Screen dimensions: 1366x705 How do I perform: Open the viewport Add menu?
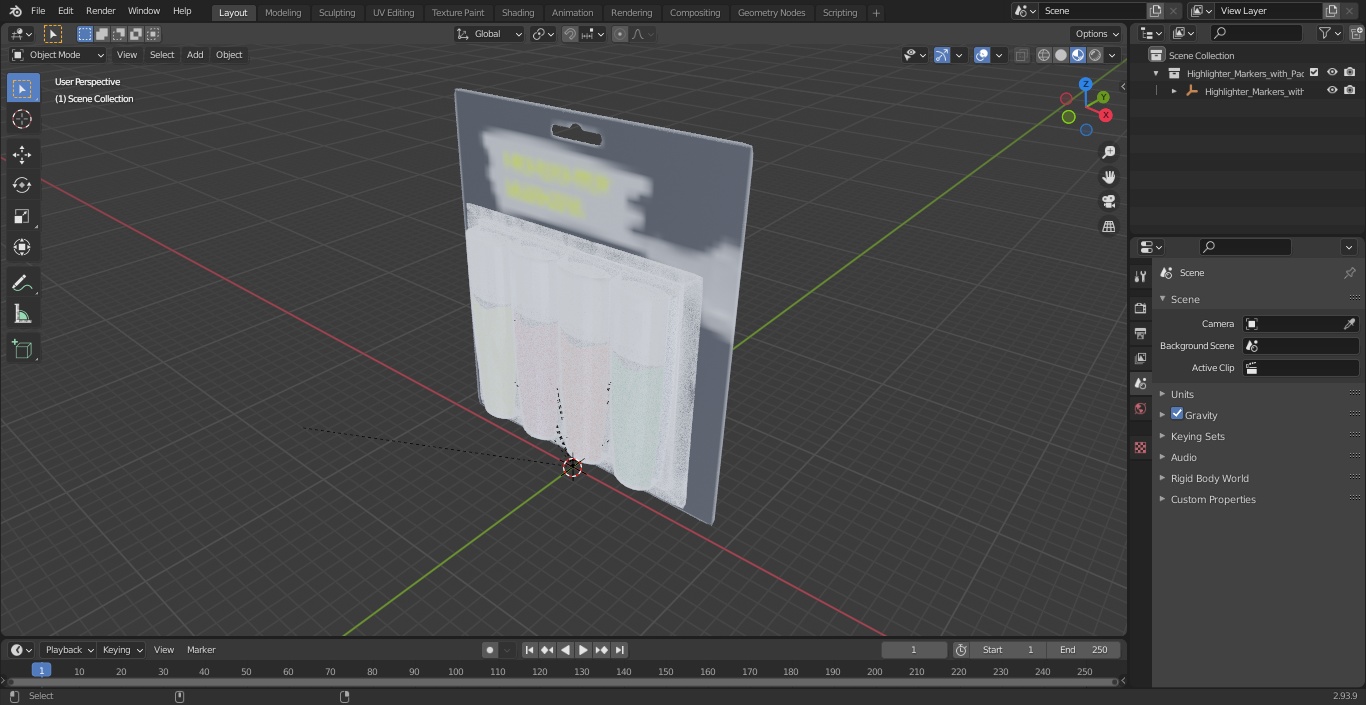pyautogui.click(x=195, y=55)
